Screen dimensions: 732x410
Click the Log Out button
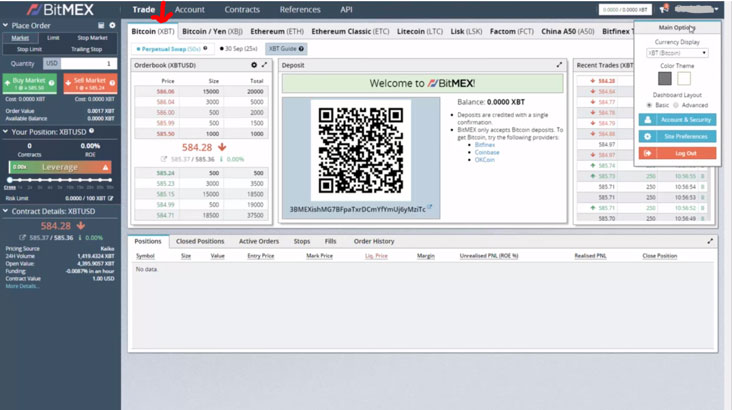[677, 153]
